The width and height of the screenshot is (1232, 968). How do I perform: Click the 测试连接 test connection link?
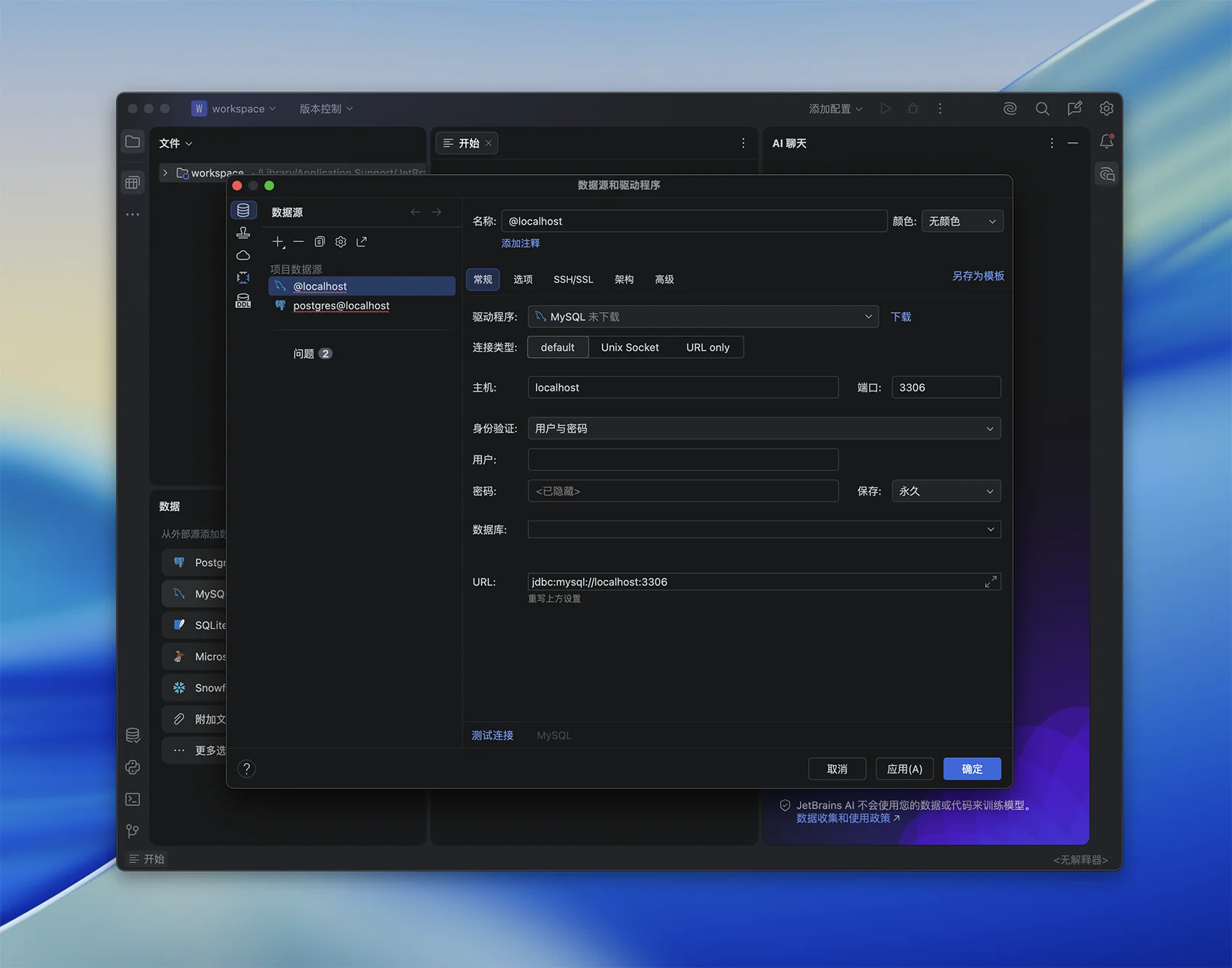tap(493, 735)
